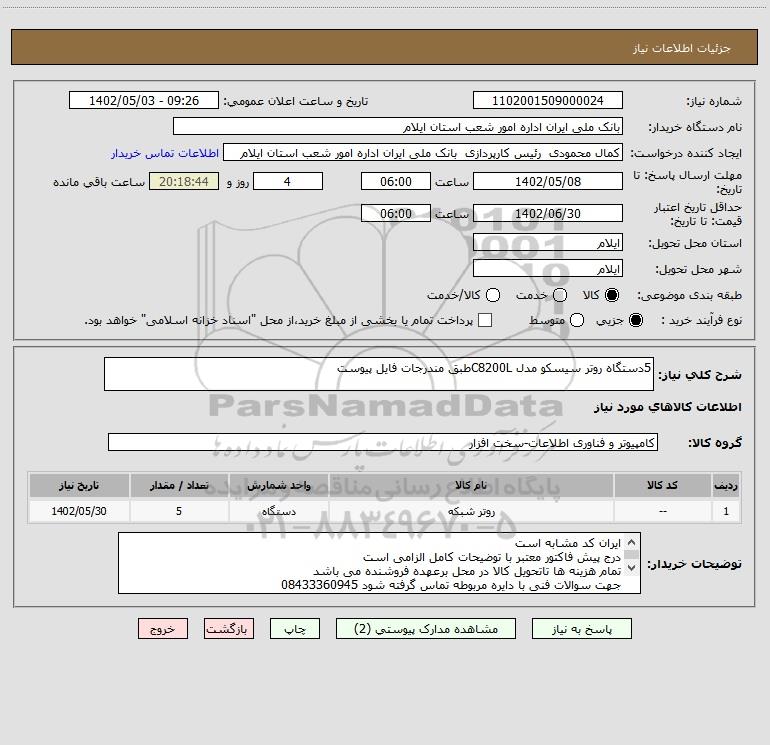The image size is (770, 745).
Task: Click the request creator field کمال محمودی
Action: pos(423,153)
